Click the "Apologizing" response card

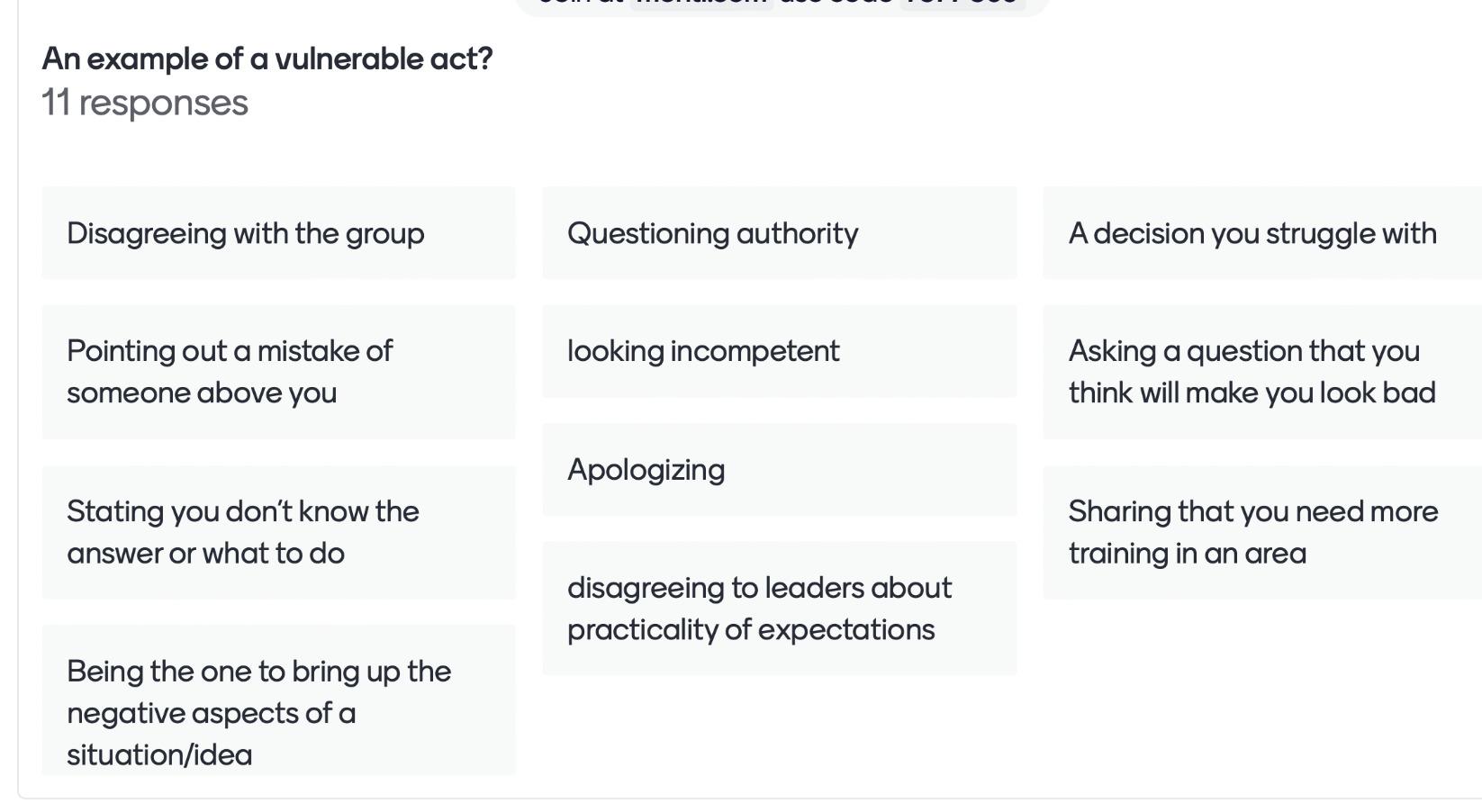(779, 470)
